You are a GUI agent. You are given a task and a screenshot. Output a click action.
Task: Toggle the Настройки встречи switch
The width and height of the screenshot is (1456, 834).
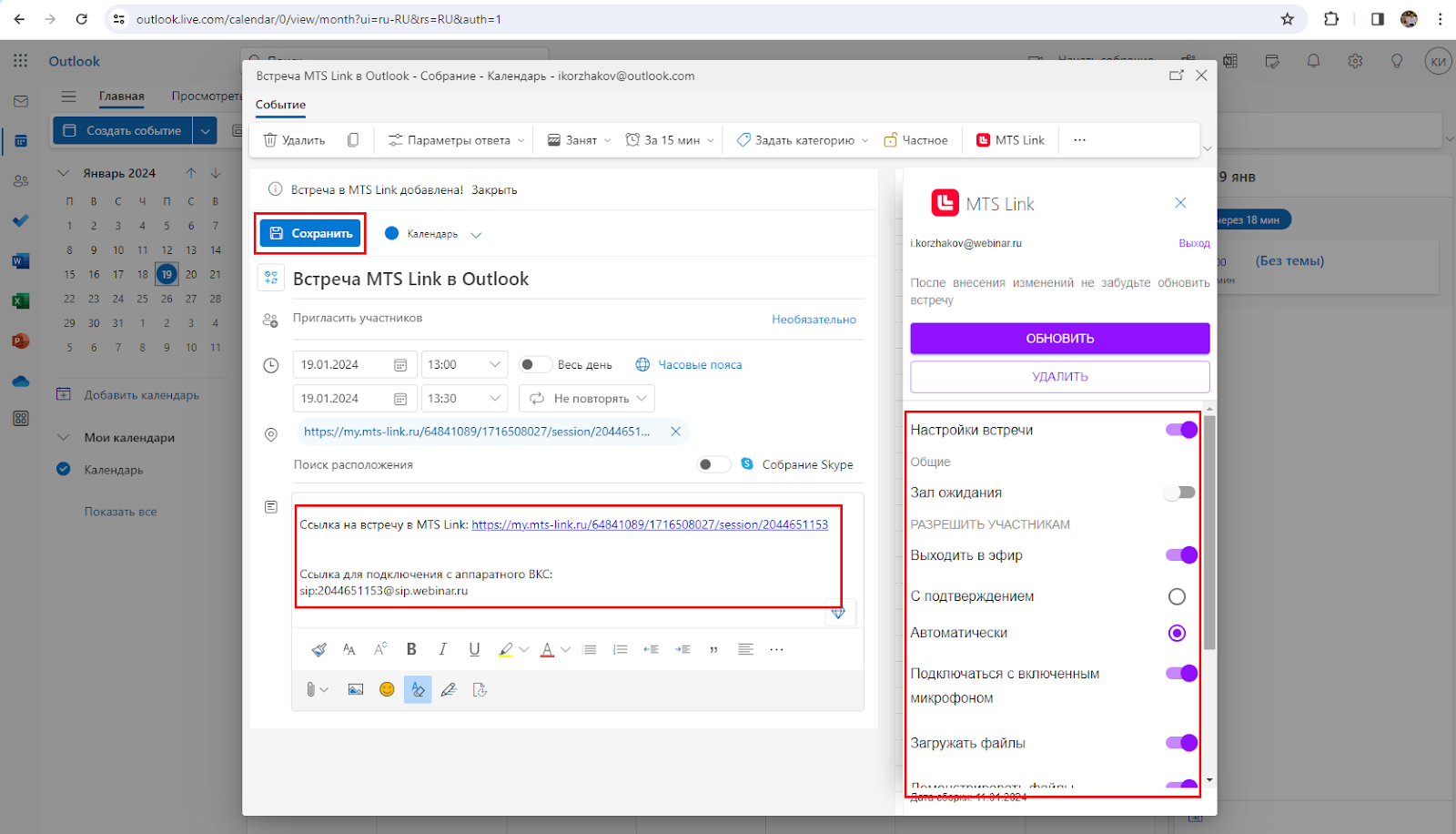(1181, 430)
